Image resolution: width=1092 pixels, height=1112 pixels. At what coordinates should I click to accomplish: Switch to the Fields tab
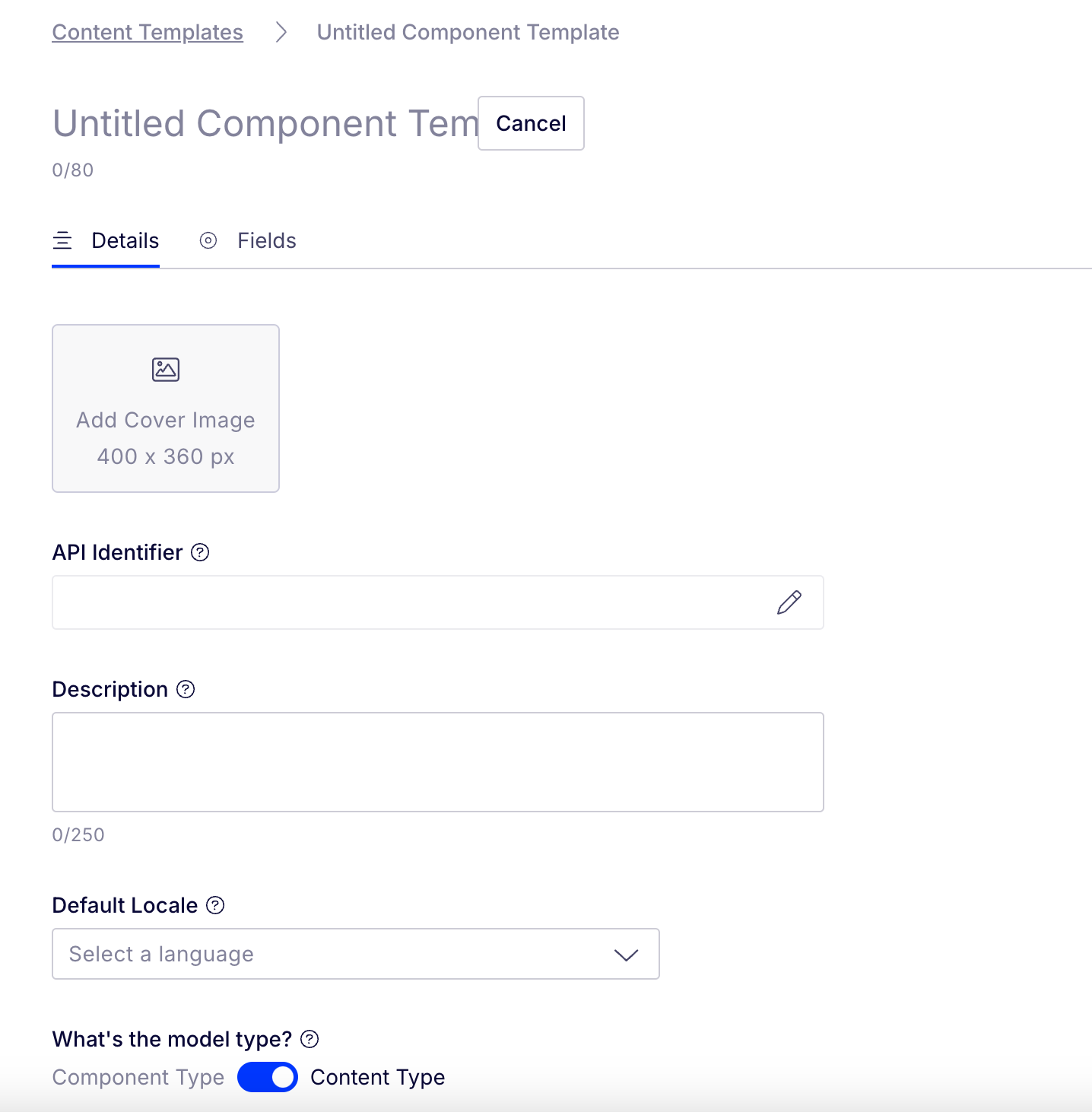(x=266, y=241)
